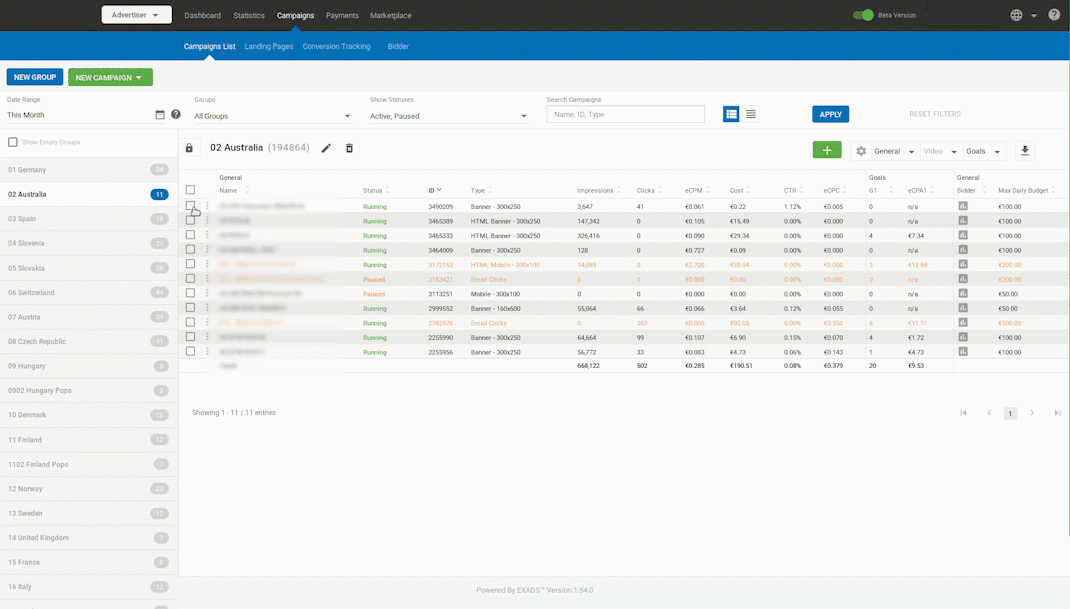Open column settings with the gear icon
This screenshot has height=609, width=1070.
(x=860, y=150)
